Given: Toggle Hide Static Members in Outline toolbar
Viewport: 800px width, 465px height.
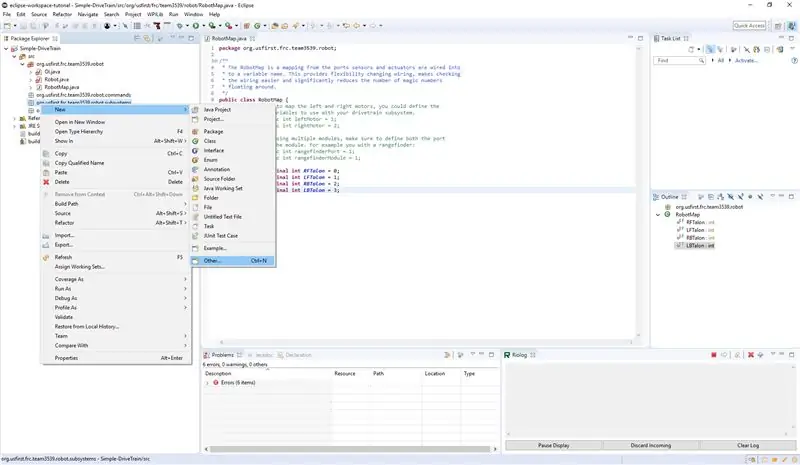Looking at the screenshot, I should (x=741, y=197).
